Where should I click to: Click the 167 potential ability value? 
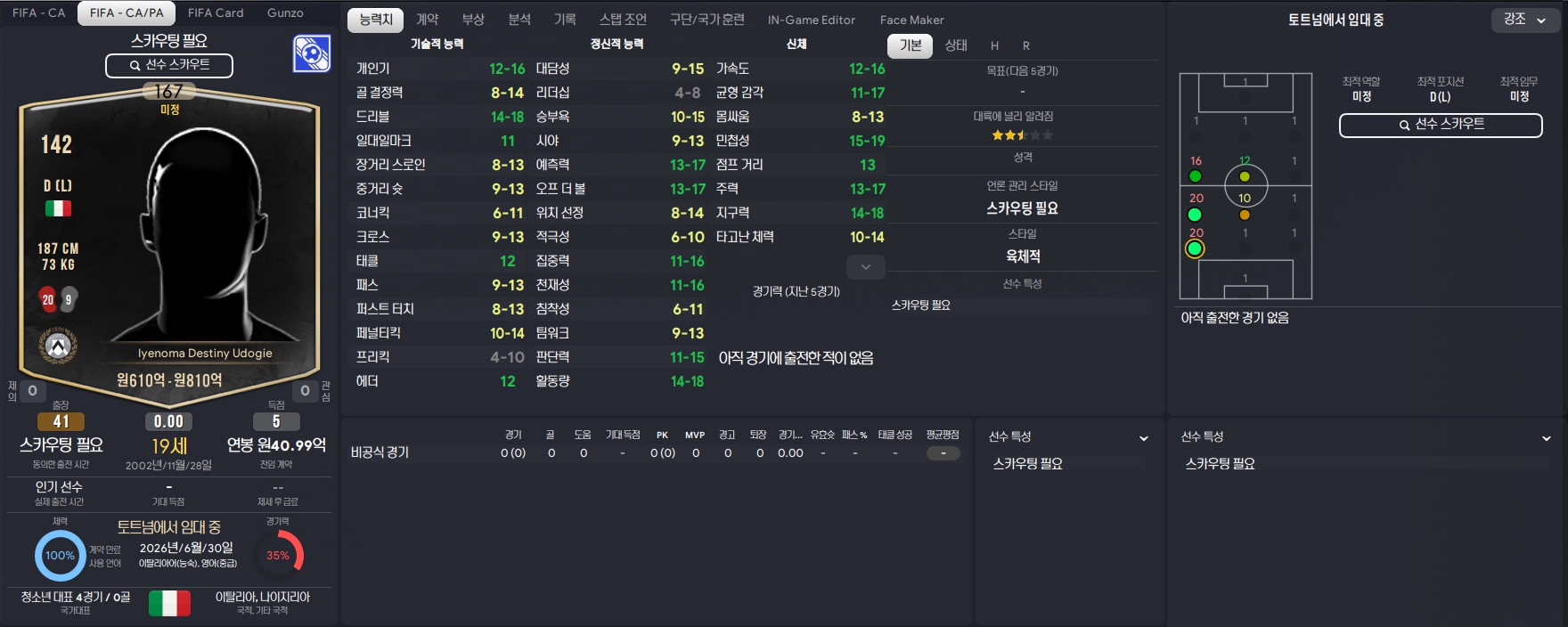[168, 91]
